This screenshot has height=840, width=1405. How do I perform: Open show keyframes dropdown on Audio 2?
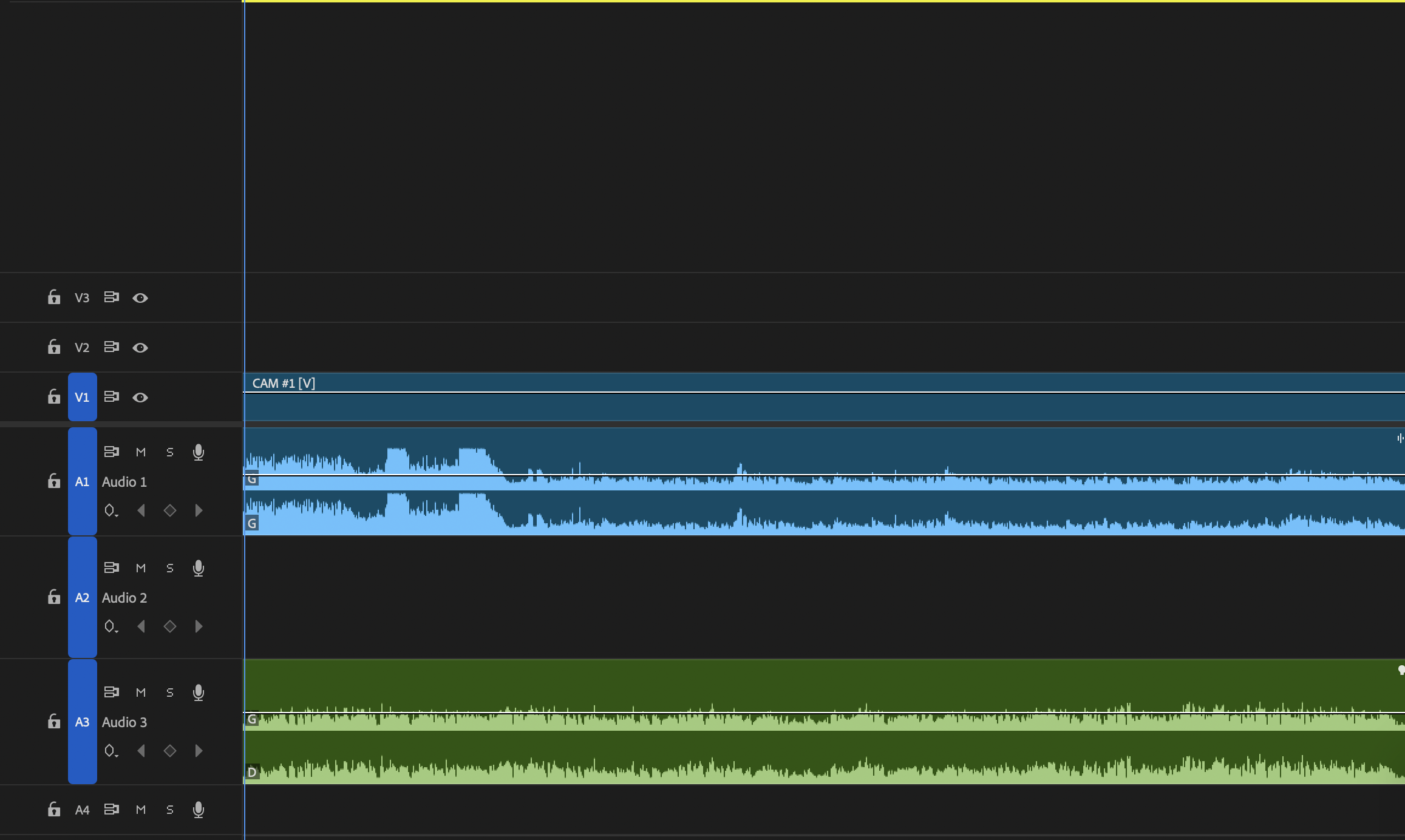[111, 626]
